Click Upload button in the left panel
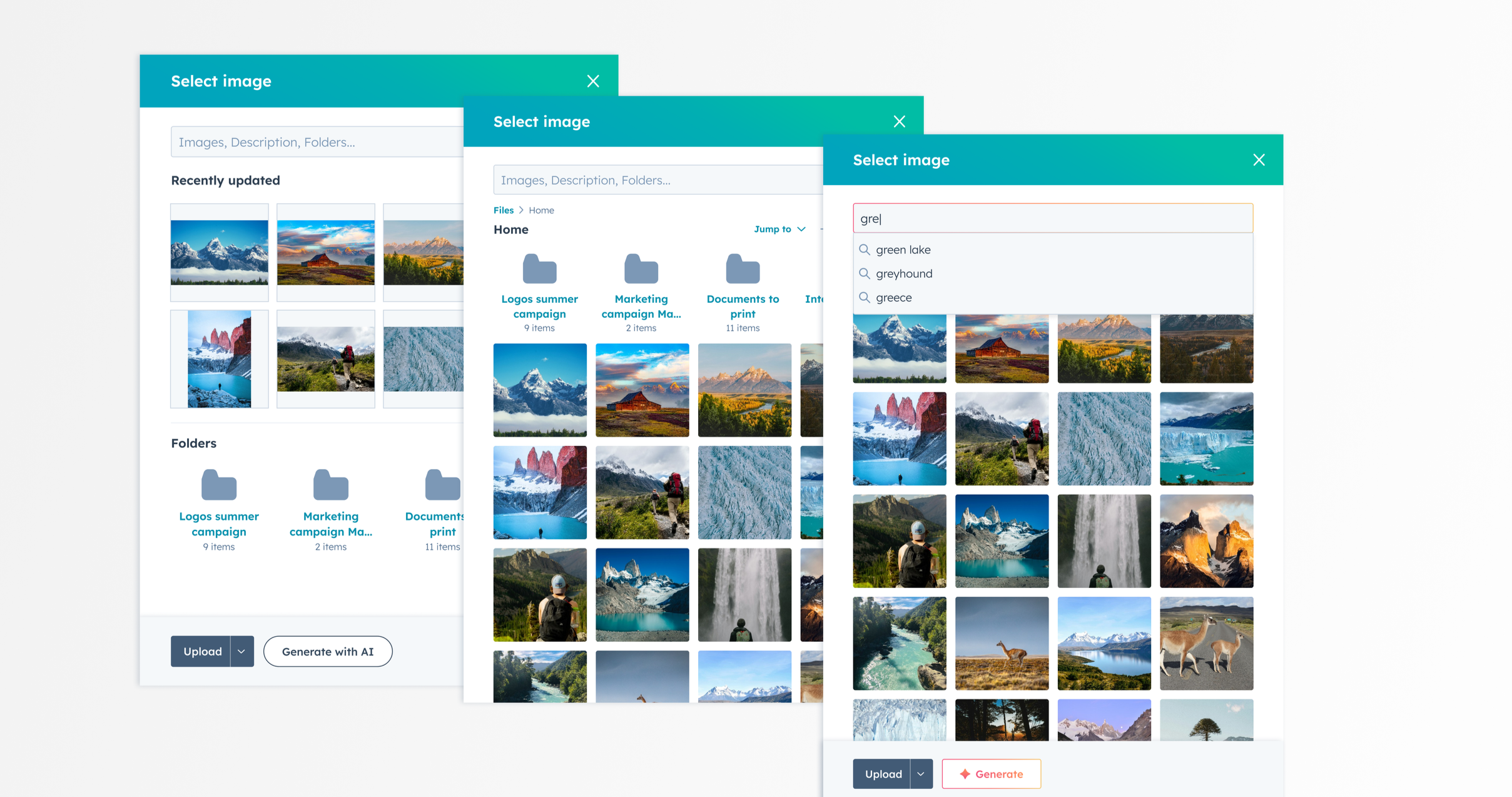 202,651
